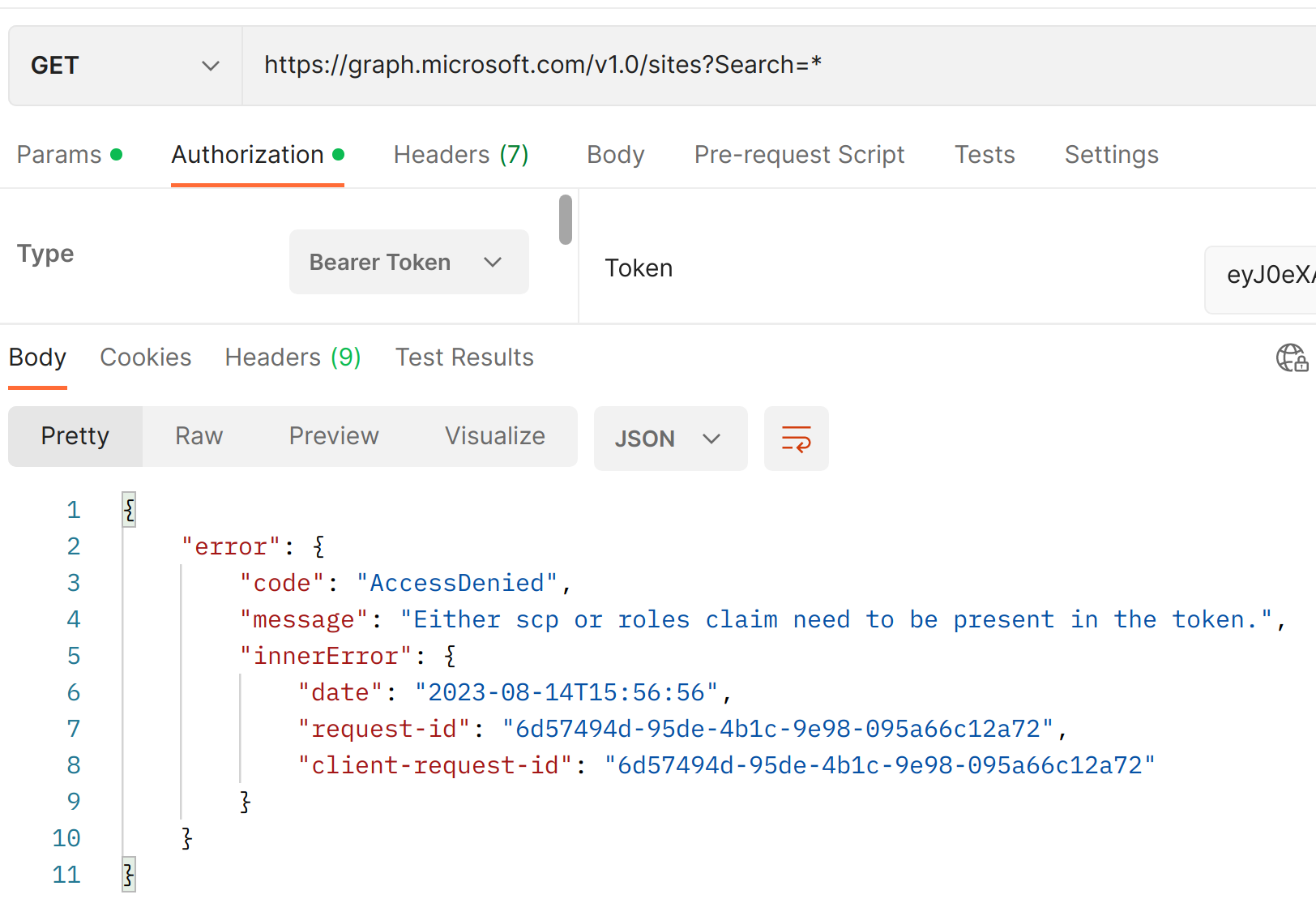1316x916 pixels.
Task: Switch to Visualize response view
Action: coord(495,436)
